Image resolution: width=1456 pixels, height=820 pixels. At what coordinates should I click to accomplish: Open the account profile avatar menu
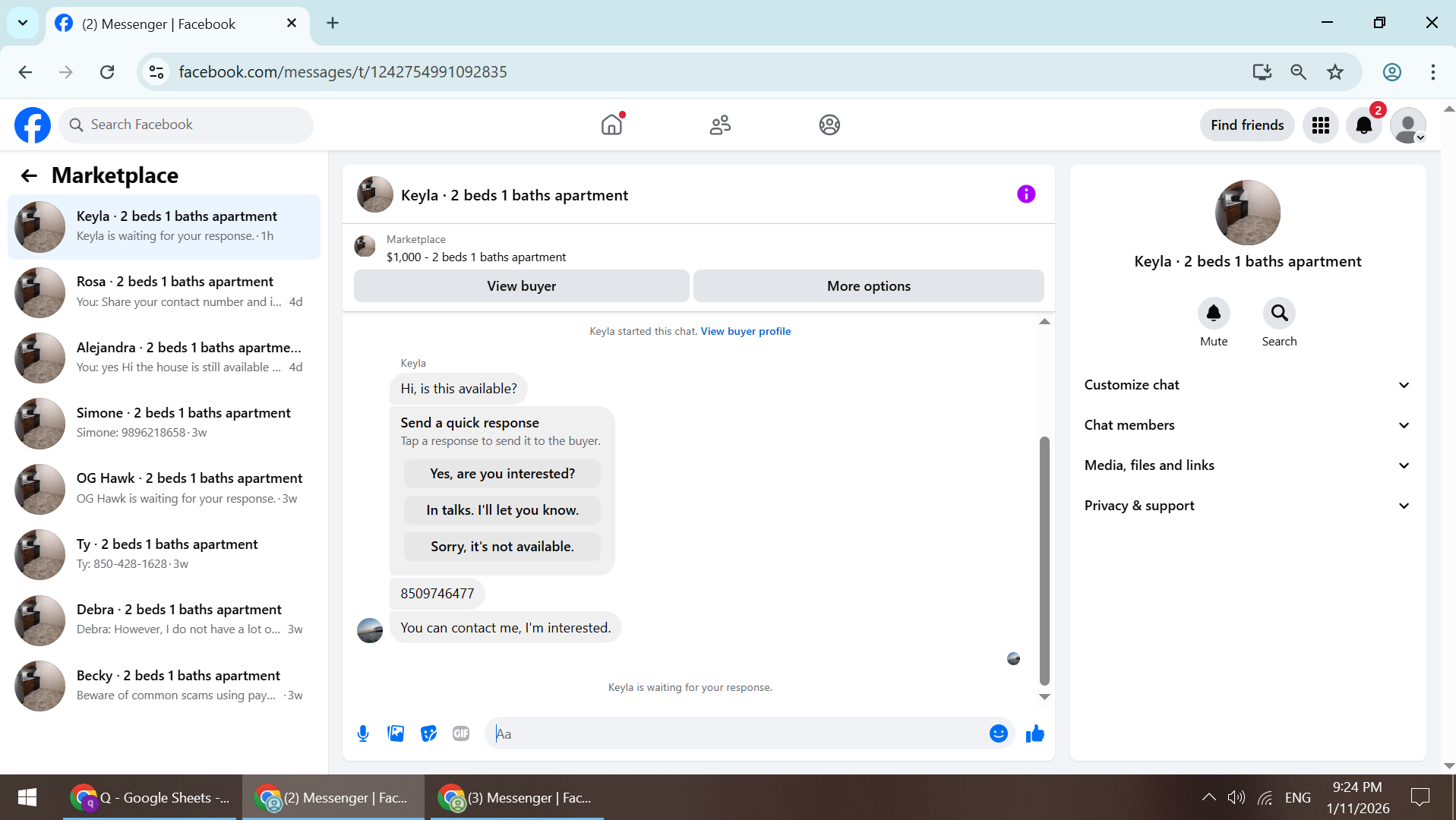(x=1408, y=125)
